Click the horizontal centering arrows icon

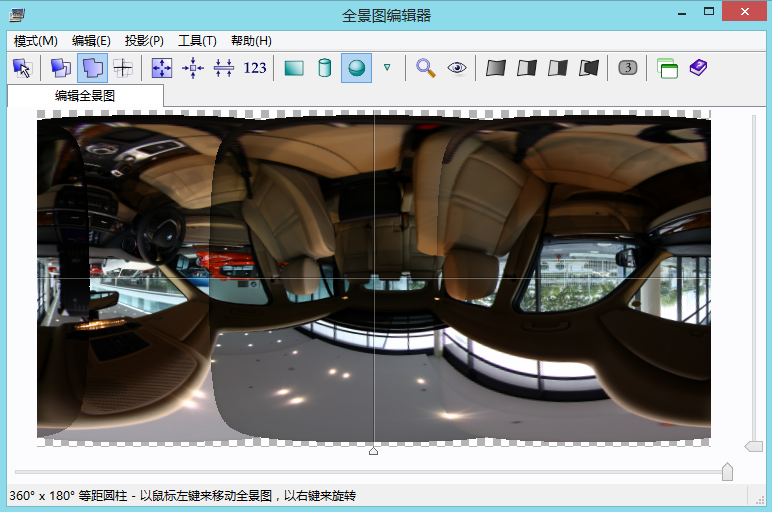click(x=193, y=68)
